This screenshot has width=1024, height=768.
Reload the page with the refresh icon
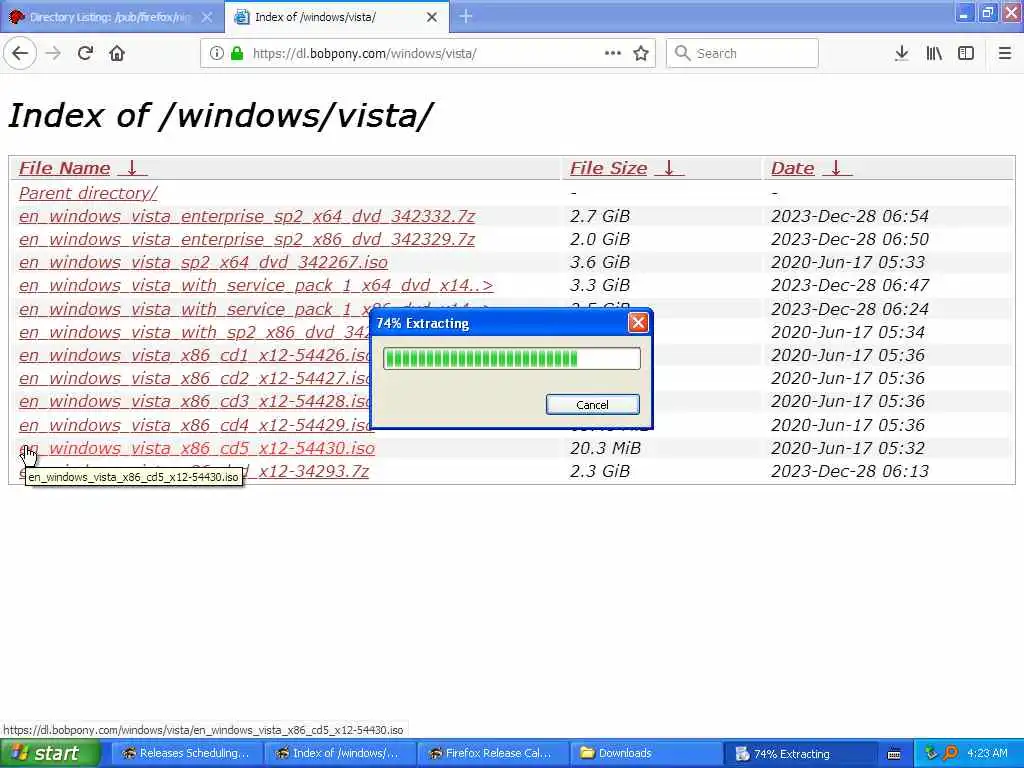pos(85,53)
